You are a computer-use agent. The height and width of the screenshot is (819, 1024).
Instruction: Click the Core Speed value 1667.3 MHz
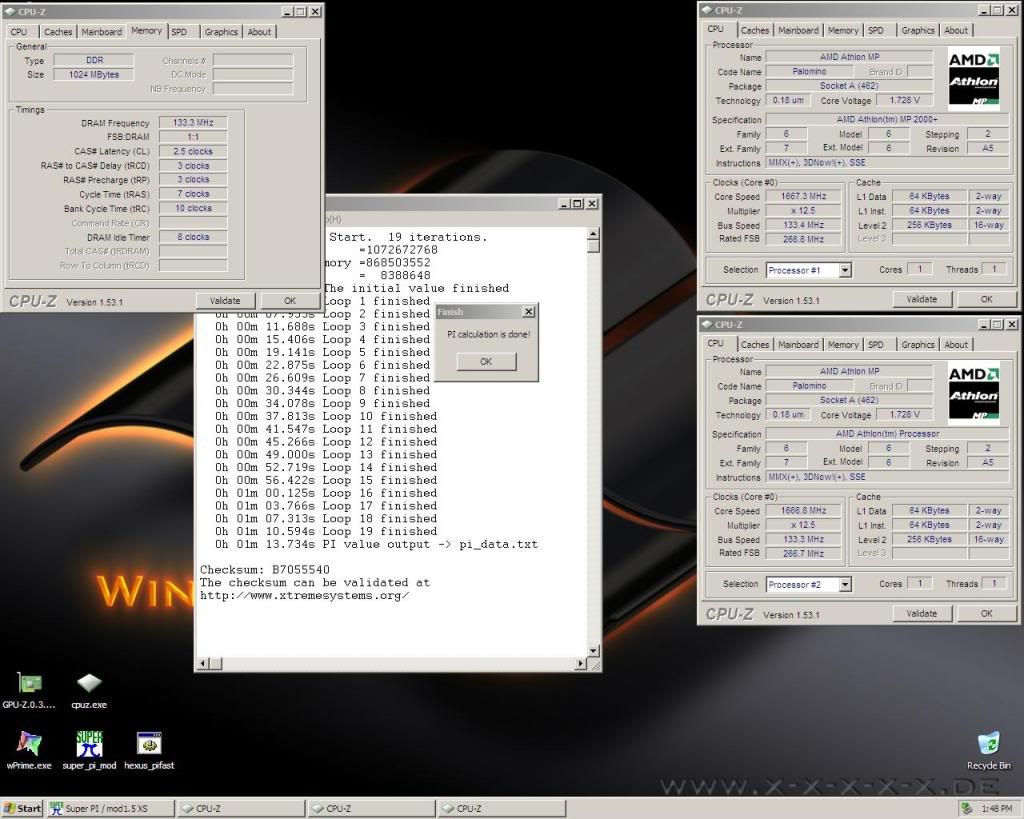804,196
